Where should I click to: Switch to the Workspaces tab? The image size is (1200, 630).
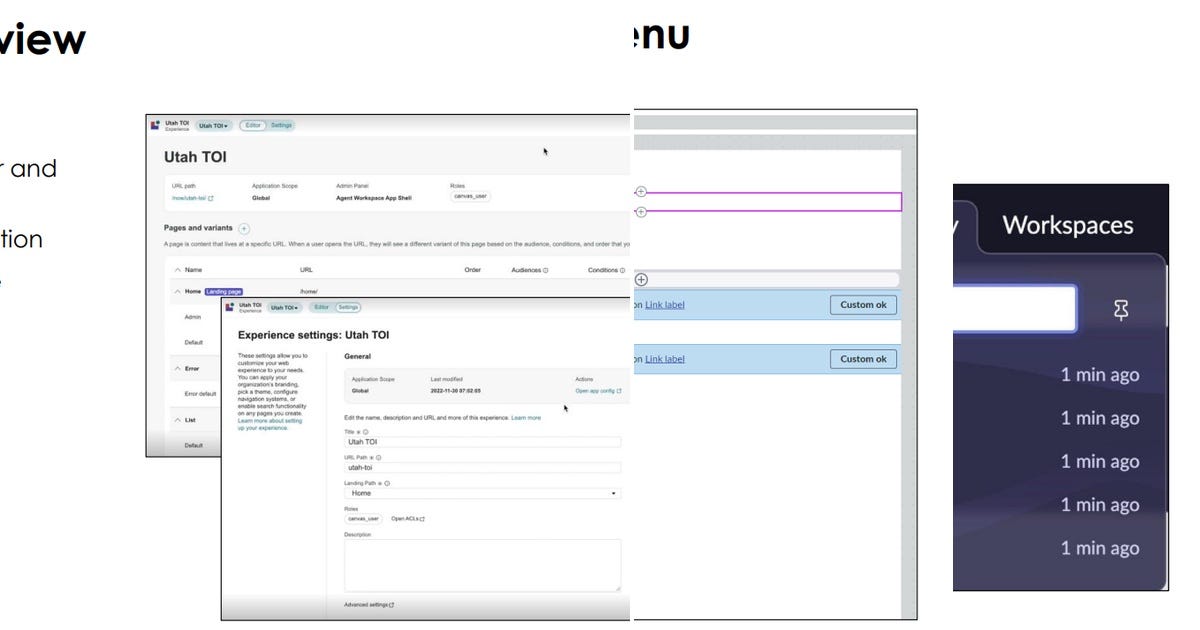click(1068, 225)
